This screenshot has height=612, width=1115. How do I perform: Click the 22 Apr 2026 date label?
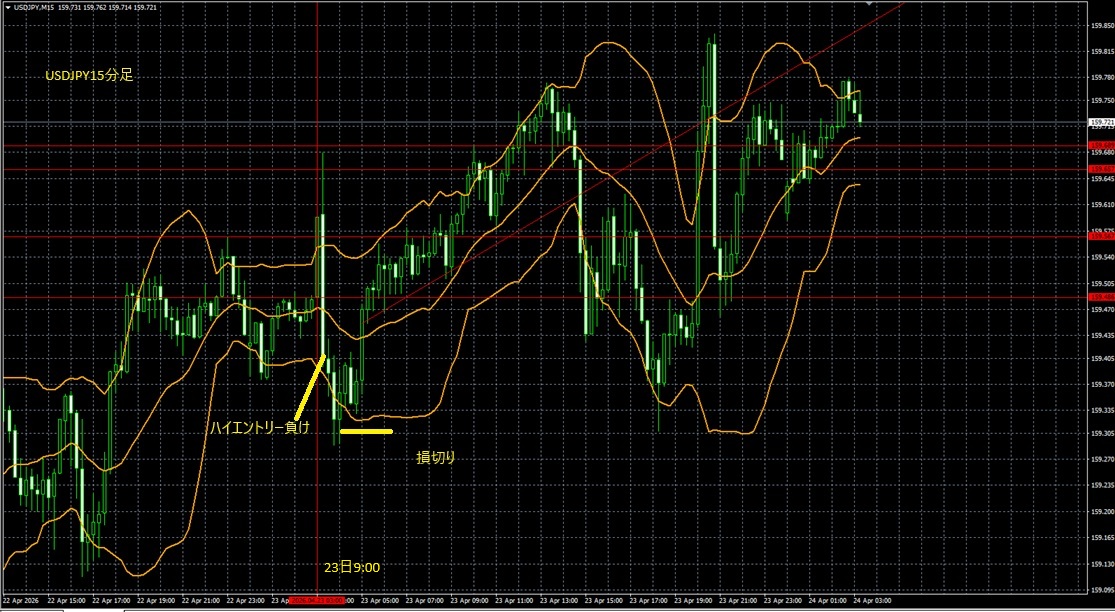(x=20, y=602)
